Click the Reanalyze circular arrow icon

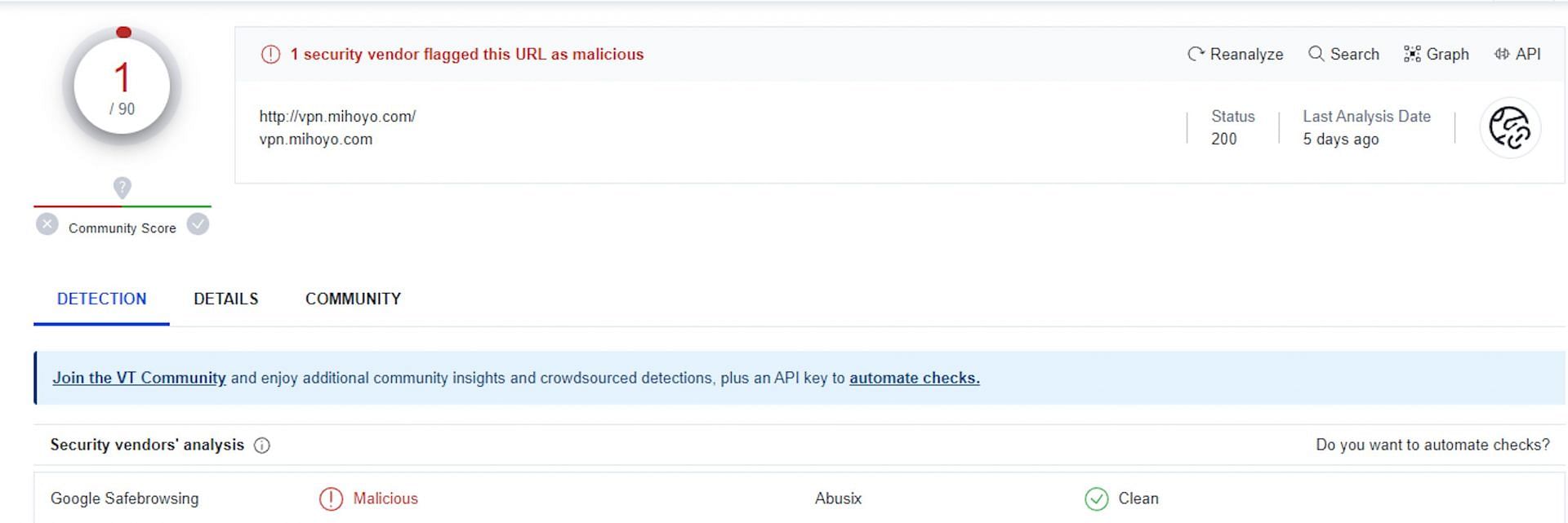1196,54
